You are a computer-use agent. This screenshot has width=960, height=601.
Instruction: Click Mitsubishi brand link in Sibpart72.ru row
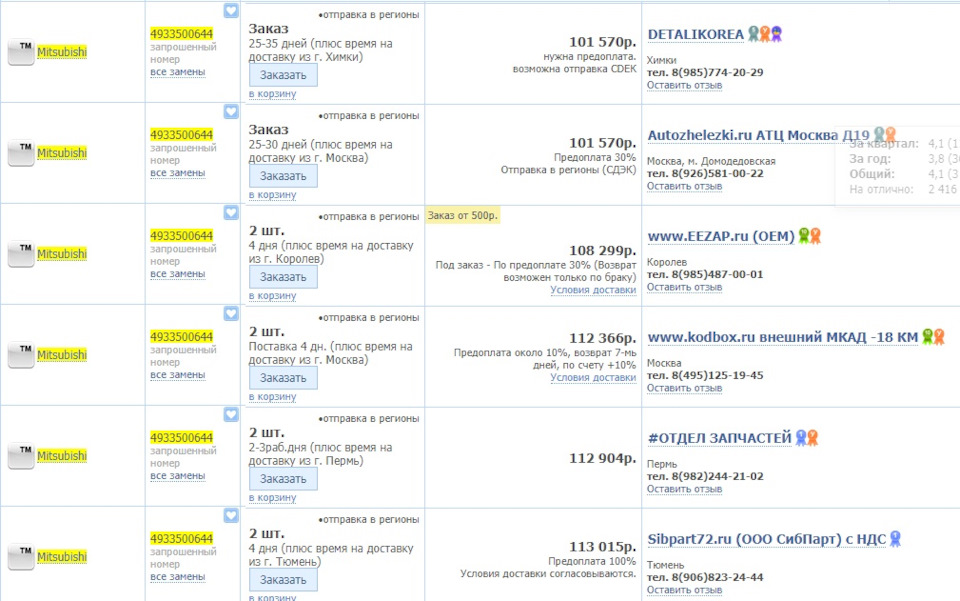click(62, 557)
